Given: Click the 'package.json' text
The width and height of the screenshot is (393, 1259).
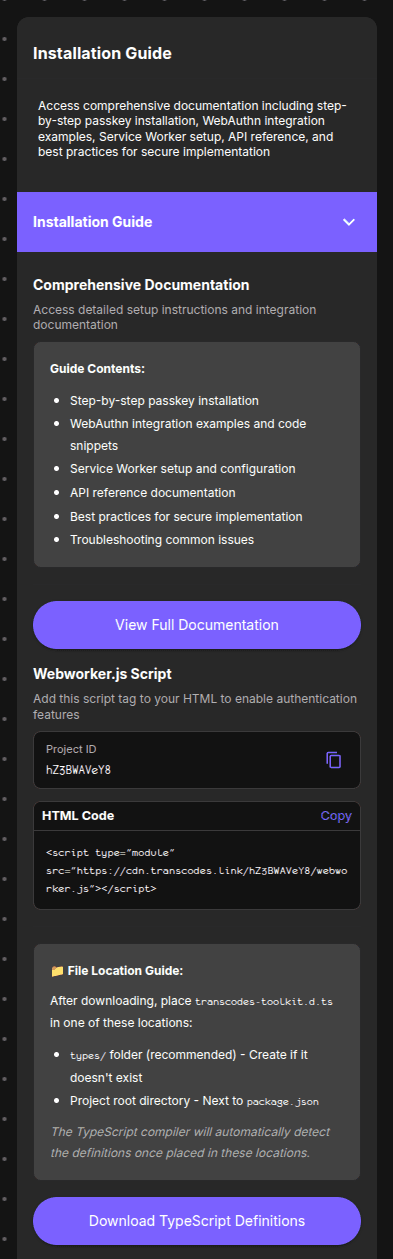Looking at the screenshot, I should 282,1101.
